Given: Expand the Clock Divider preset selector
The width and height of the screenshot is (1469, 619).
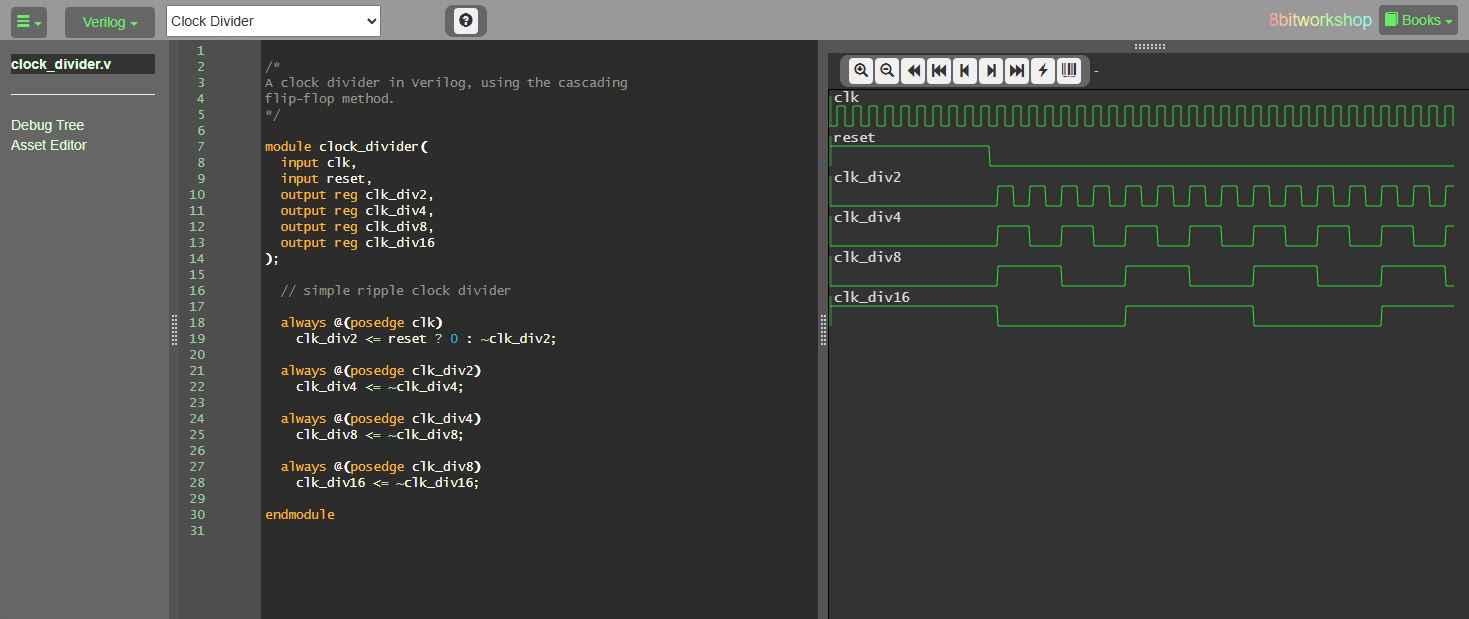Looking at the screenshot, I should coord(273,21).
